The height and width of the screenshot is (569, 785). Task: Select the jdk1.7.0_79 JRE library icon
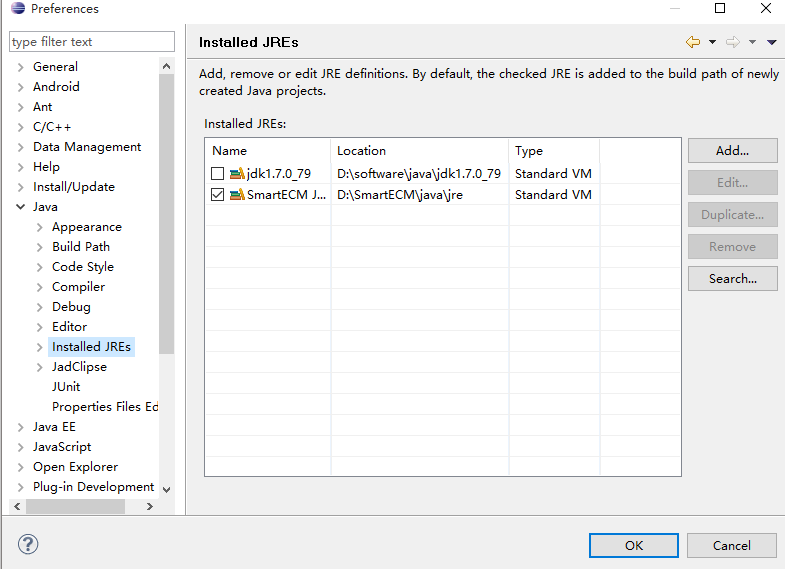[x=237, y=174]
